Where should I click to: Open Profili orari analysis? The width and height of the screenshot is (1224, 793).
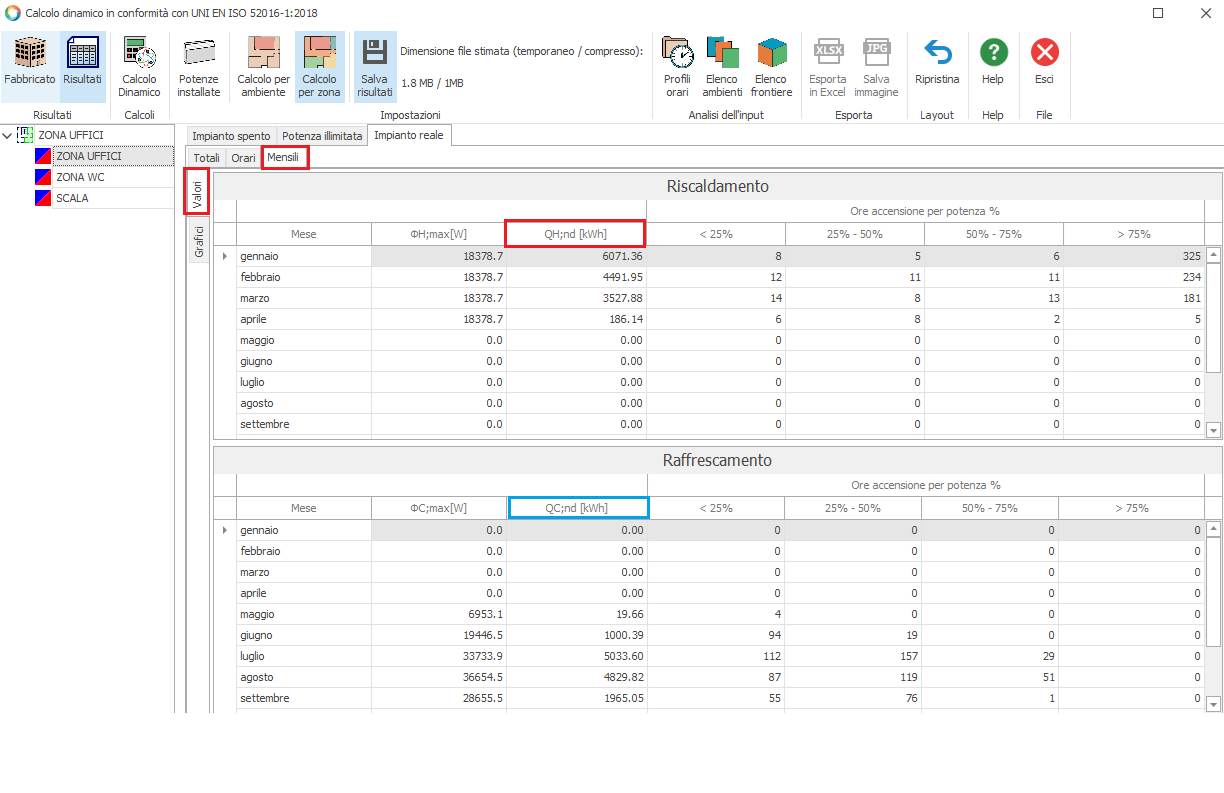point(677,66)
